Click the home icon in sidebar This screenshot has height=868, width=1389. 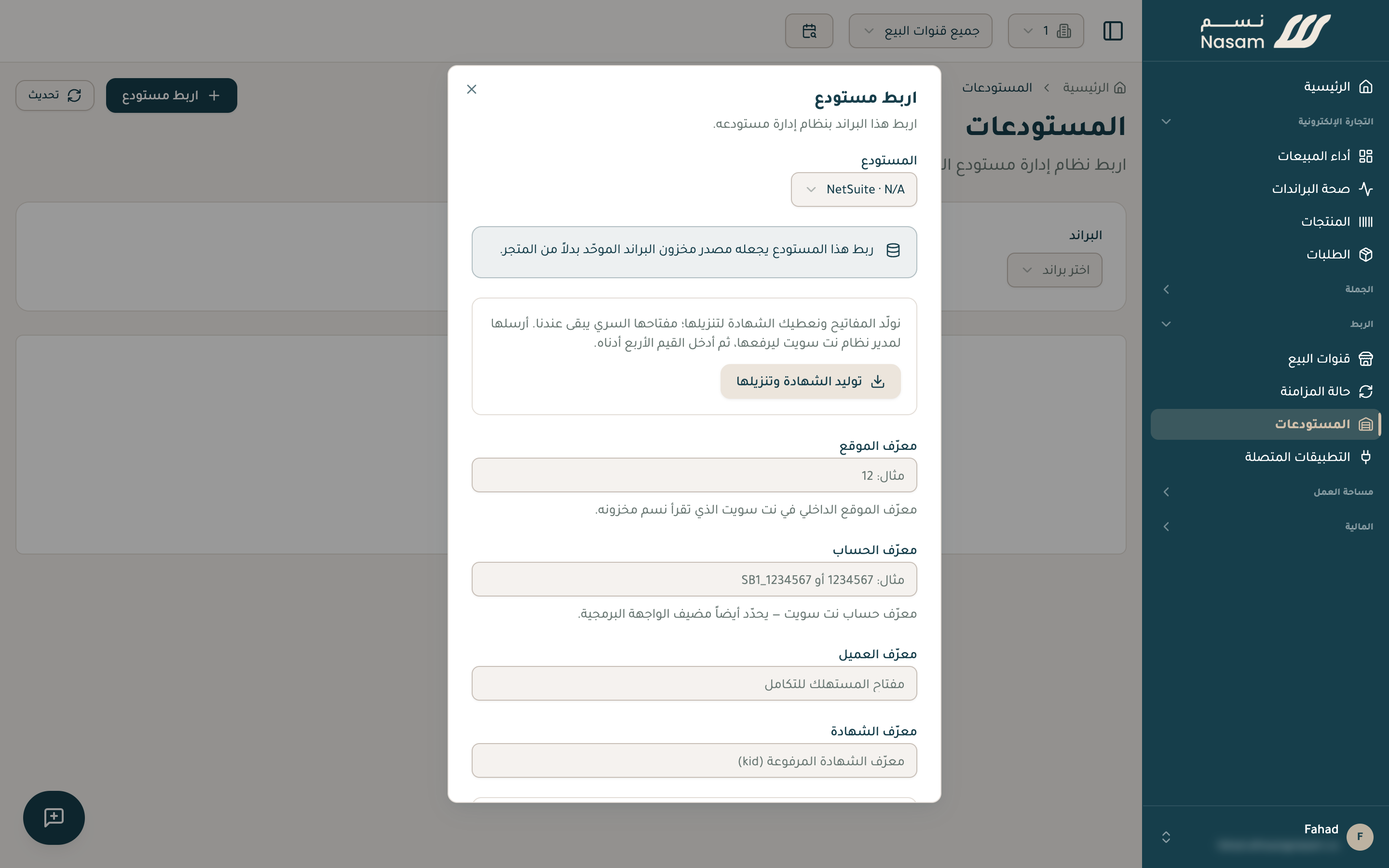(1366, 87)
